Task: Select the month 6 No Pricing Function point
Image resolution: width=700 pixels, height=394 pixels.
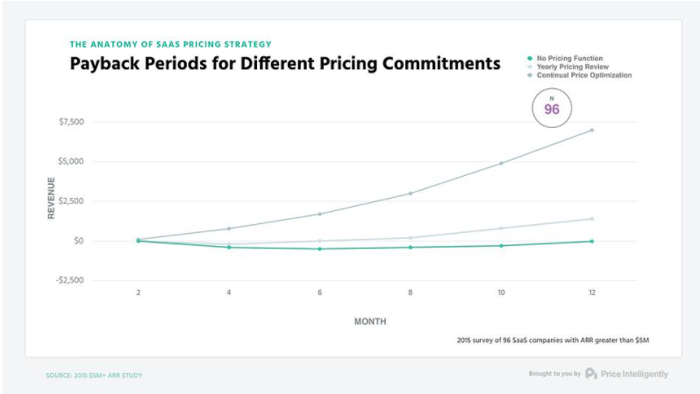Action: [320, 249]
